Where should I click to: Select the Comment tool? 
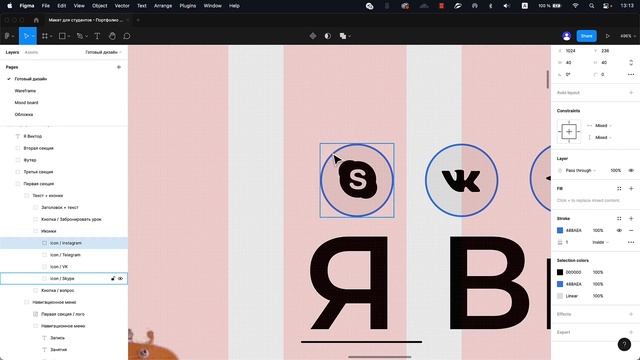[x=127, y=36]
